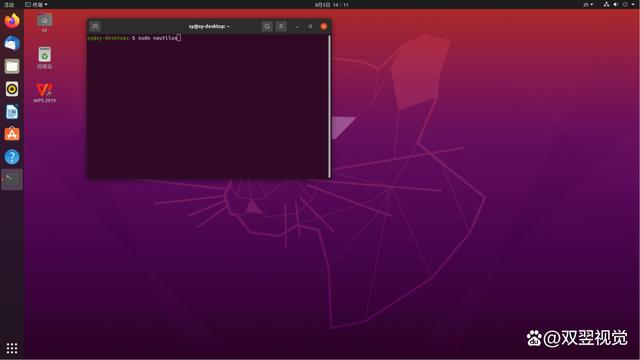Close the terminal window
The width and height of the screenshot is (640, 360).
(324, 27)
